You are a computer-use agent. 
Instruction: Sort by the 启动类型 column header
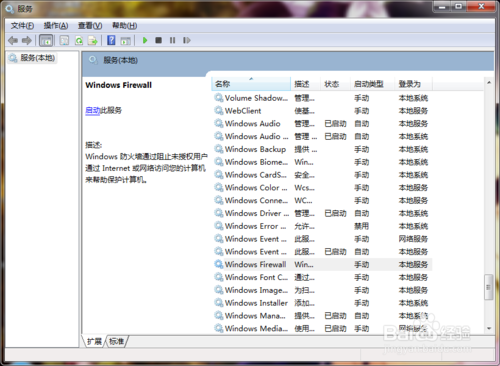[x=373, y=84]
